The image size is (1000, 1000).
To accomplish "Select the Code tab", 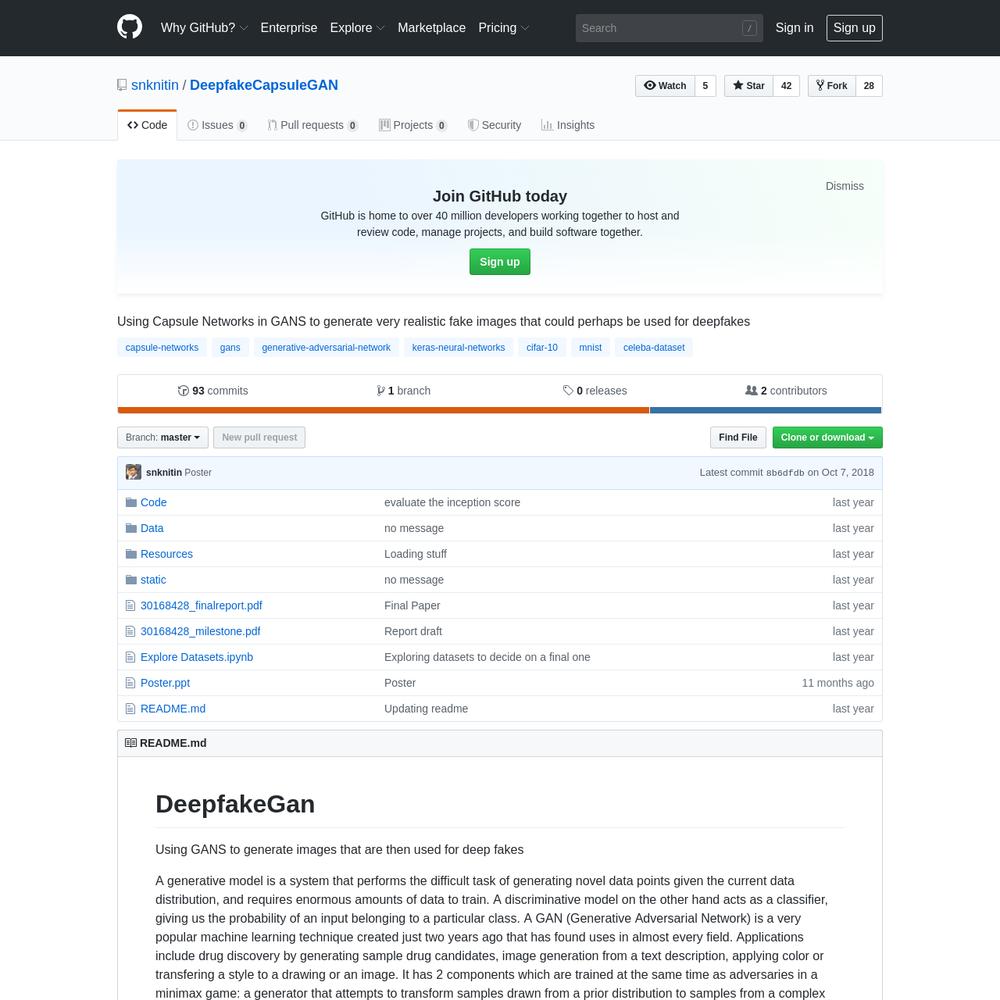I will click(x=147, y=125).
